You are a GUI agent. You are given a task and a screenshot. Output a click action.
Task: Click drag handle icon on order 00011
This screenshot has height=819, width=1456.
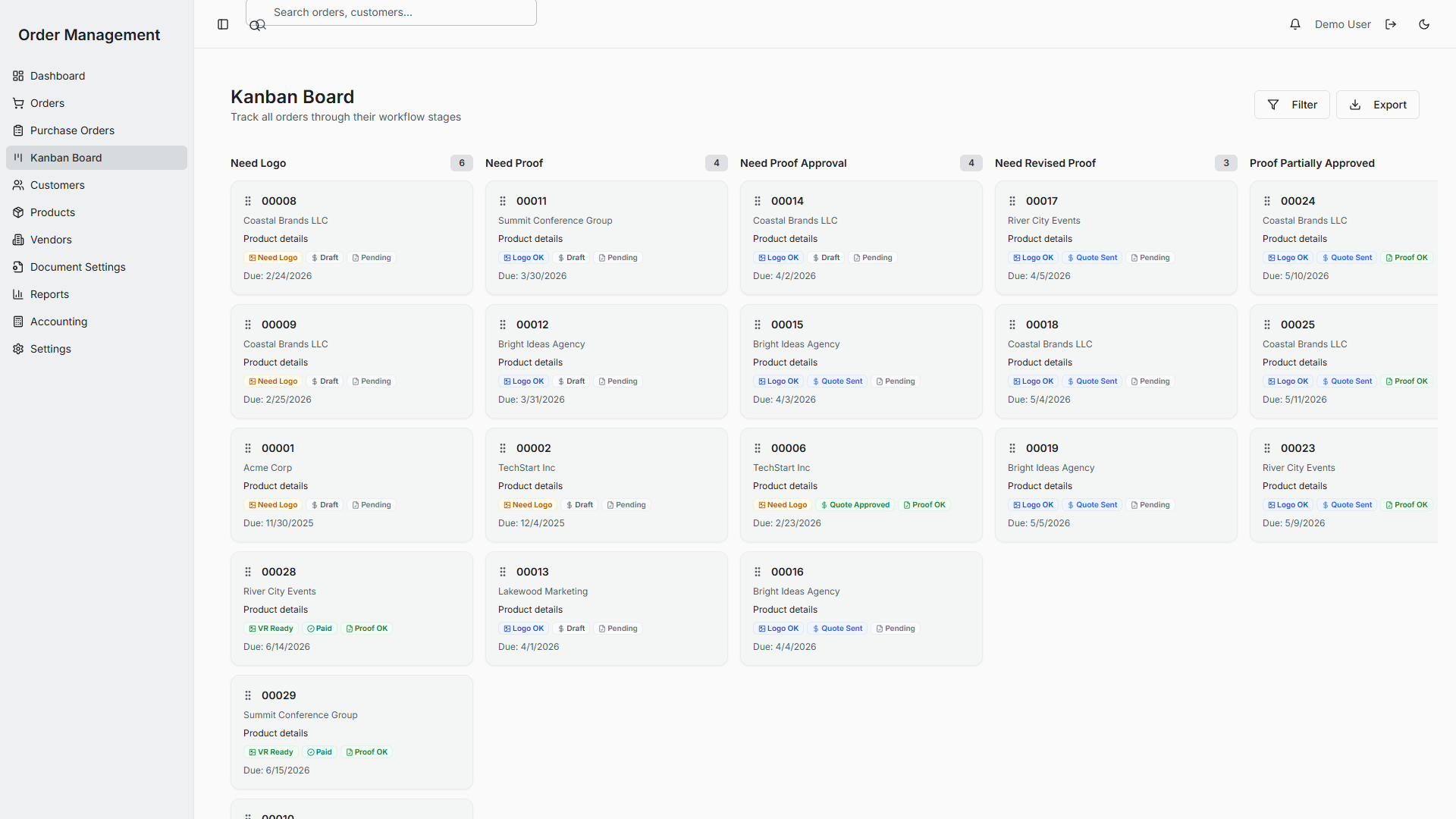(x=503, y=201)
